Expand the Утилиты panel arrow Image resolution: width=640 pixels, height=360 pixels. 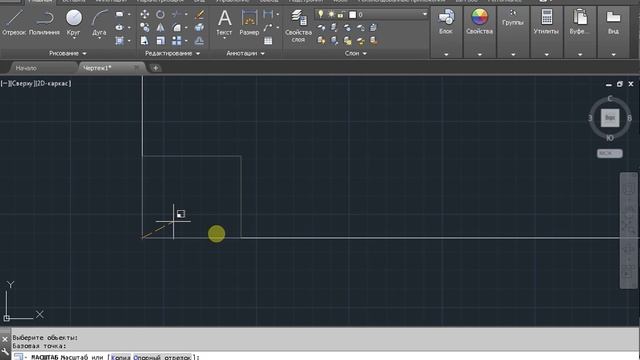[x=547, y=54]
